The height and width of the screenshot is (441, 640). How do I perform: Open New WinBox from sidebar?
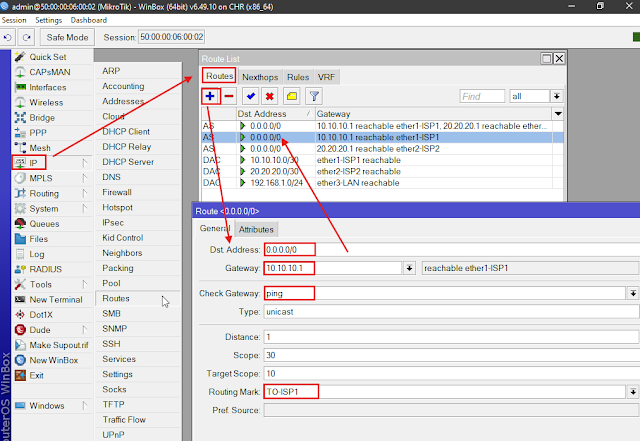tap(53, 360)
